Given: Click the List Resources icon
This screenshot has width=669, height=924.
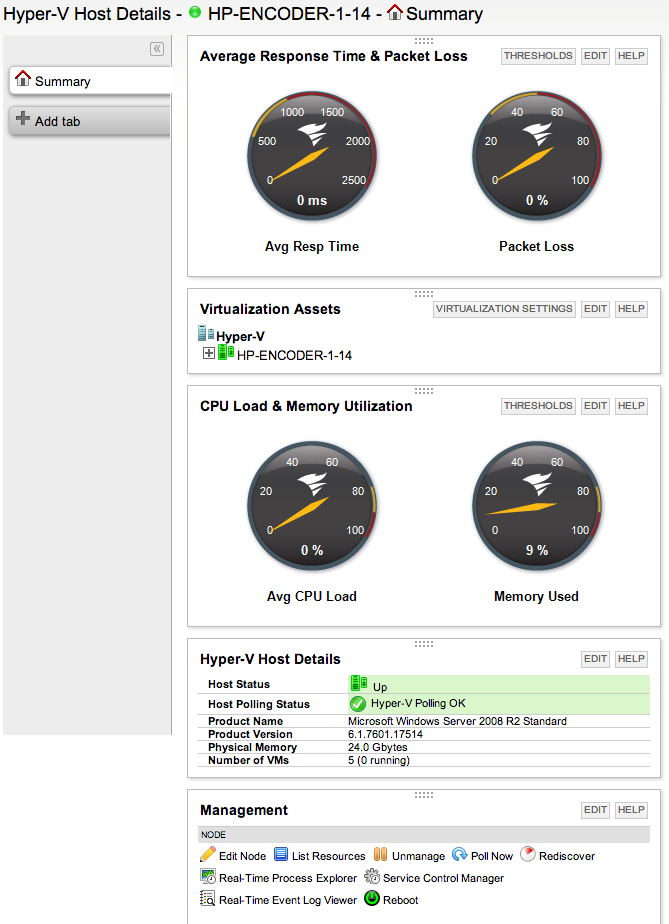Looking at the screenshot, I should (x=281, y=854).
